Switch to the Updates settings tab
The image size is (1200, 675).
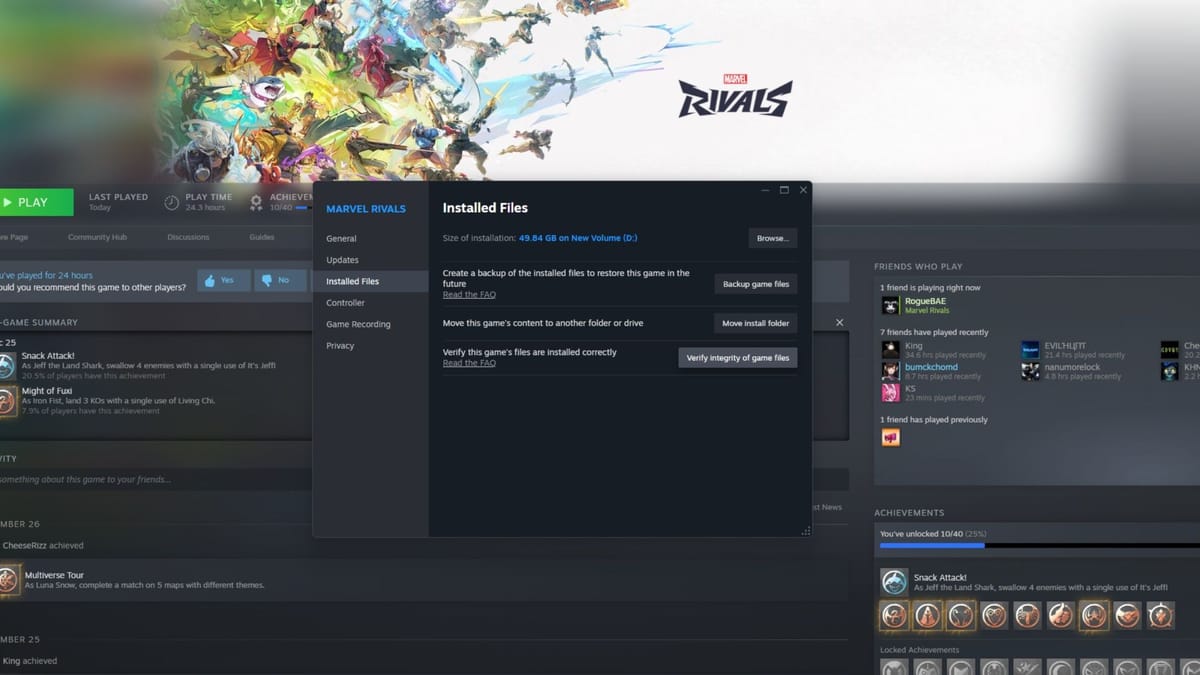[x=344, y=260]
